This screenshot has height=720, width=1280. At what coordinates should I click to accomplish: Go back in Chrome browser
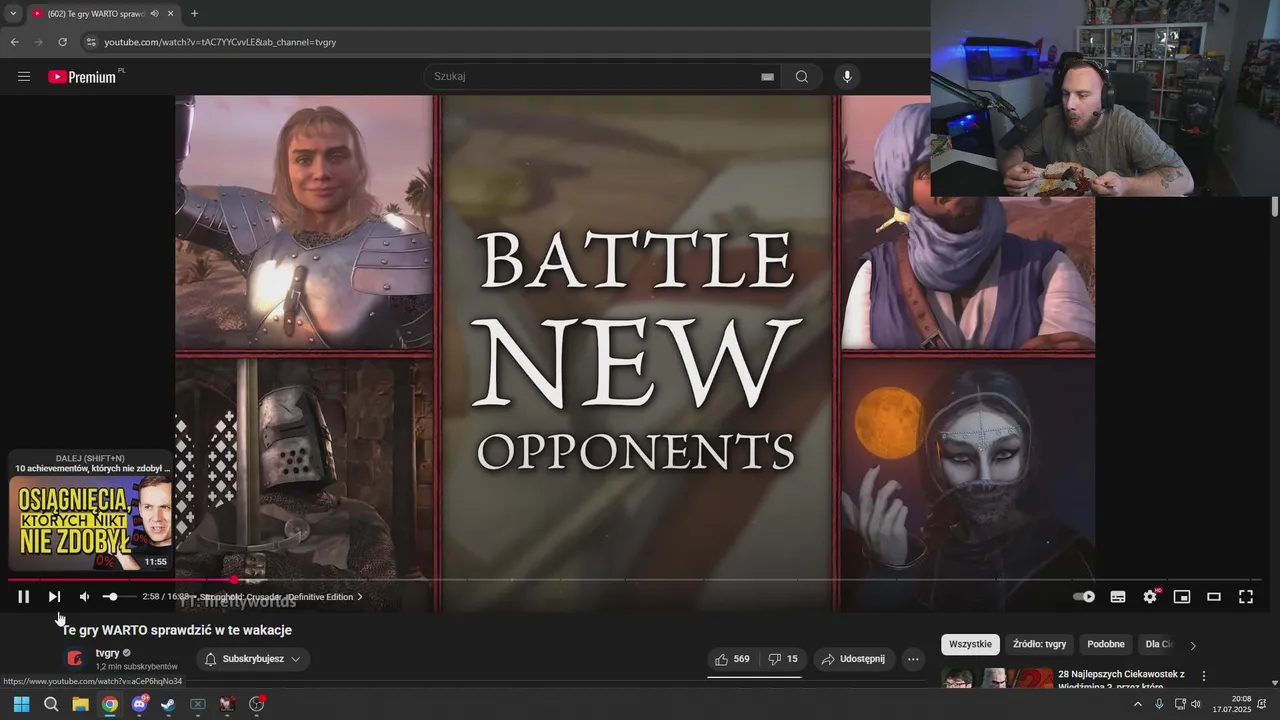point(14,42)
